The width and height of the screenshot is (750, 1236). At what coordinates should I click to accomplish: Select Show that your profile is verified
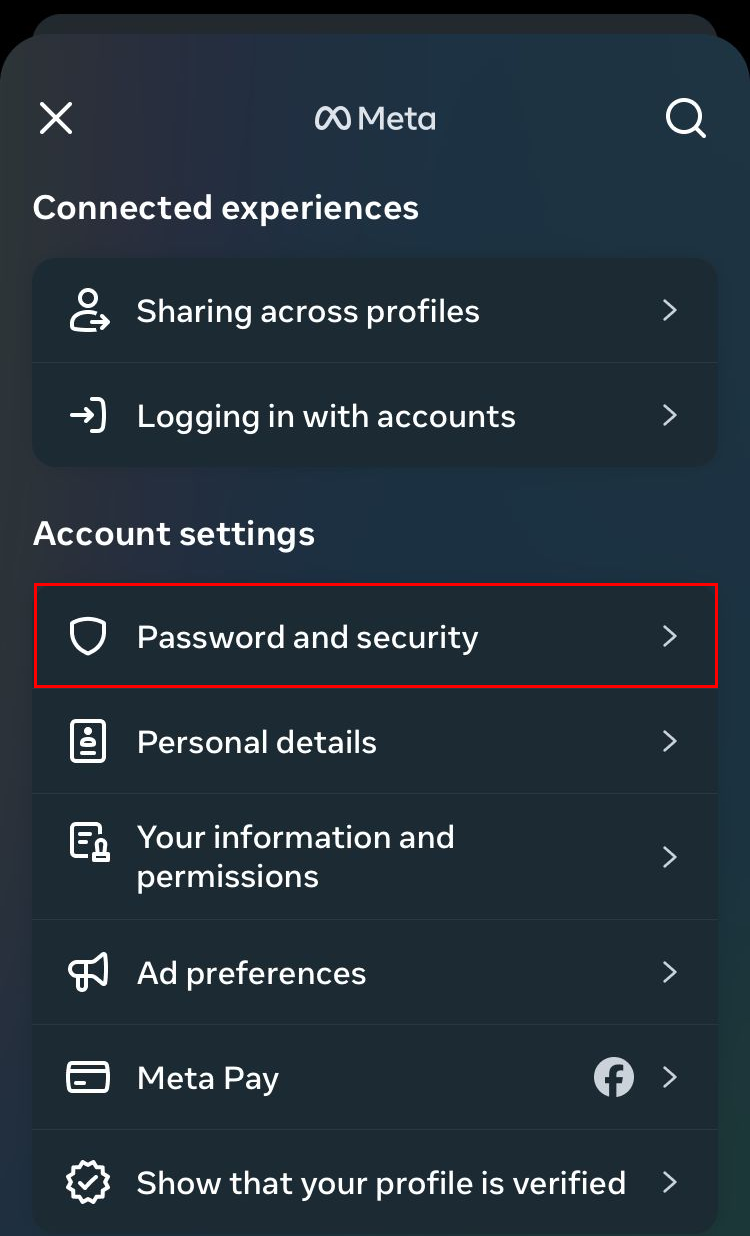point(381,1183)
